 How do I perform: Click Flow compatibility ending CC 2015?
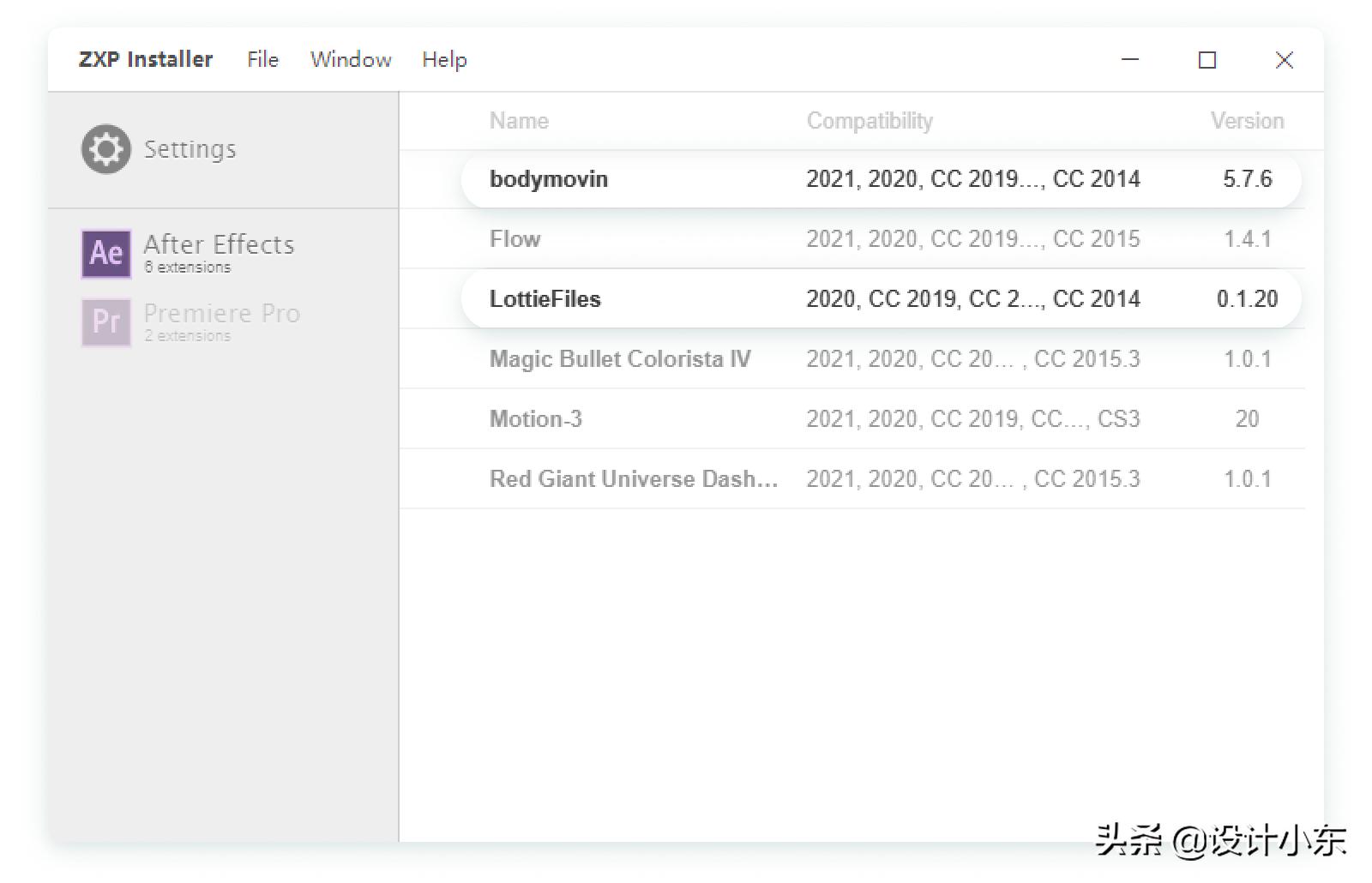973,239
